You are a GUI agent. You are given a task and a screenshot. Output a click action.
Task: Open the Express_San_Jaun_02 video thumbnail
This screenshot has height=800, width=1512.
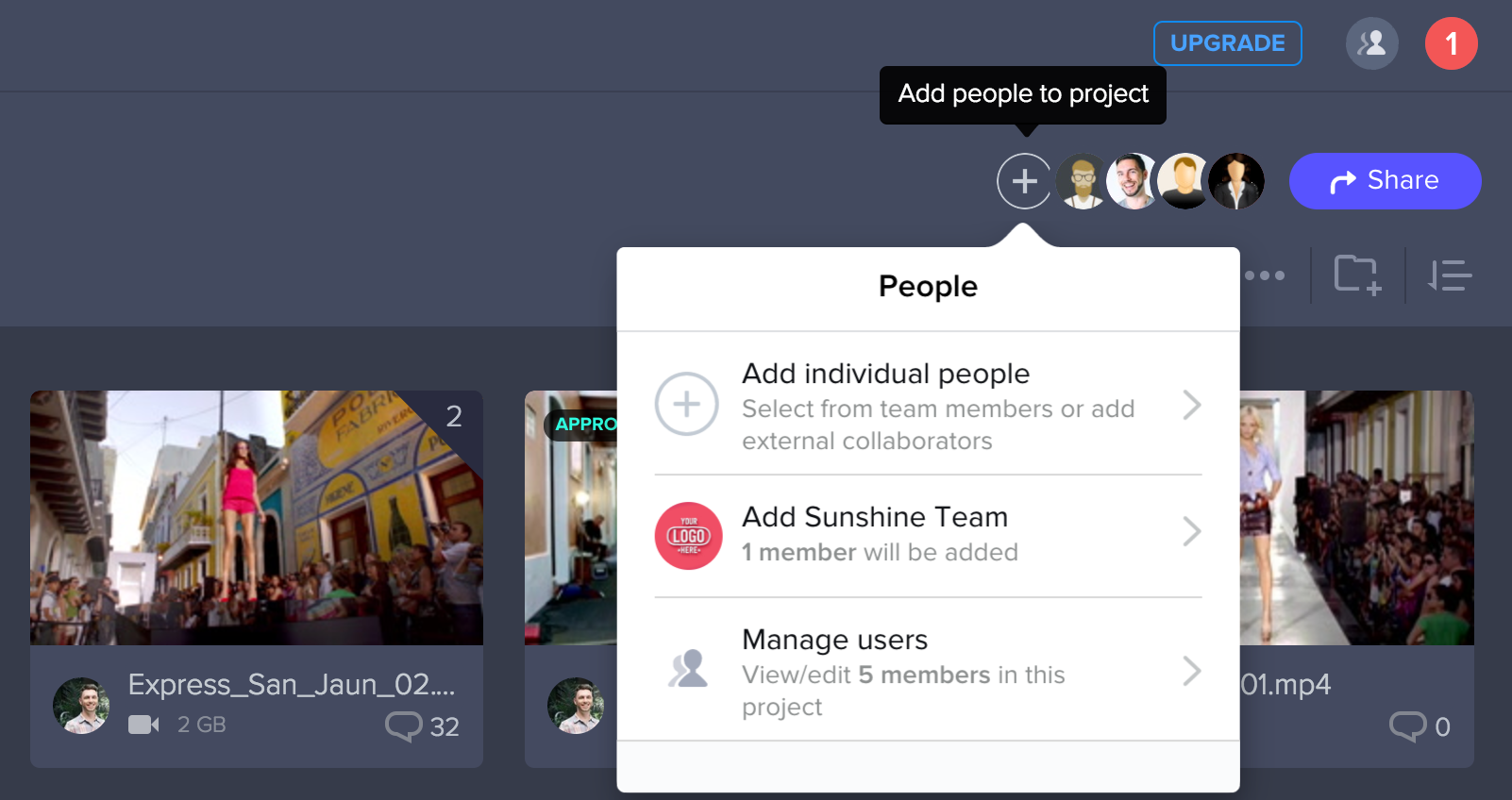[257, 518]
